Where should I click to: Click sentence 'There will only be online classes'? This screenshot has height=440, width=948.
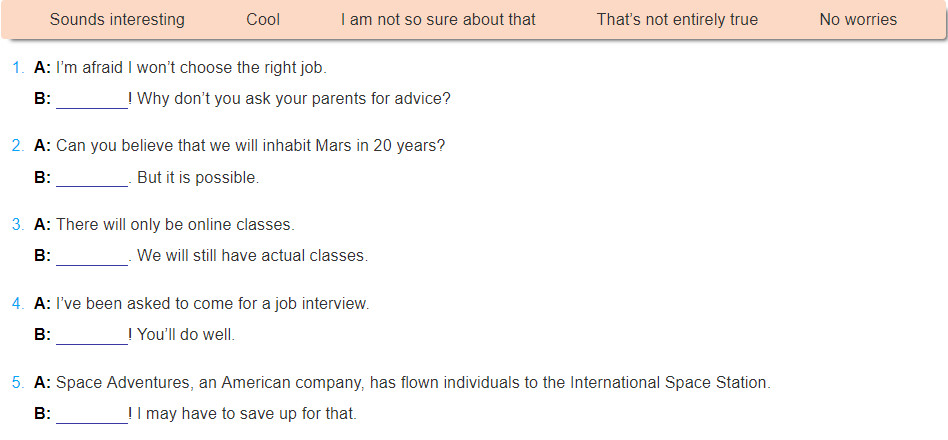[x=175, y=225]
